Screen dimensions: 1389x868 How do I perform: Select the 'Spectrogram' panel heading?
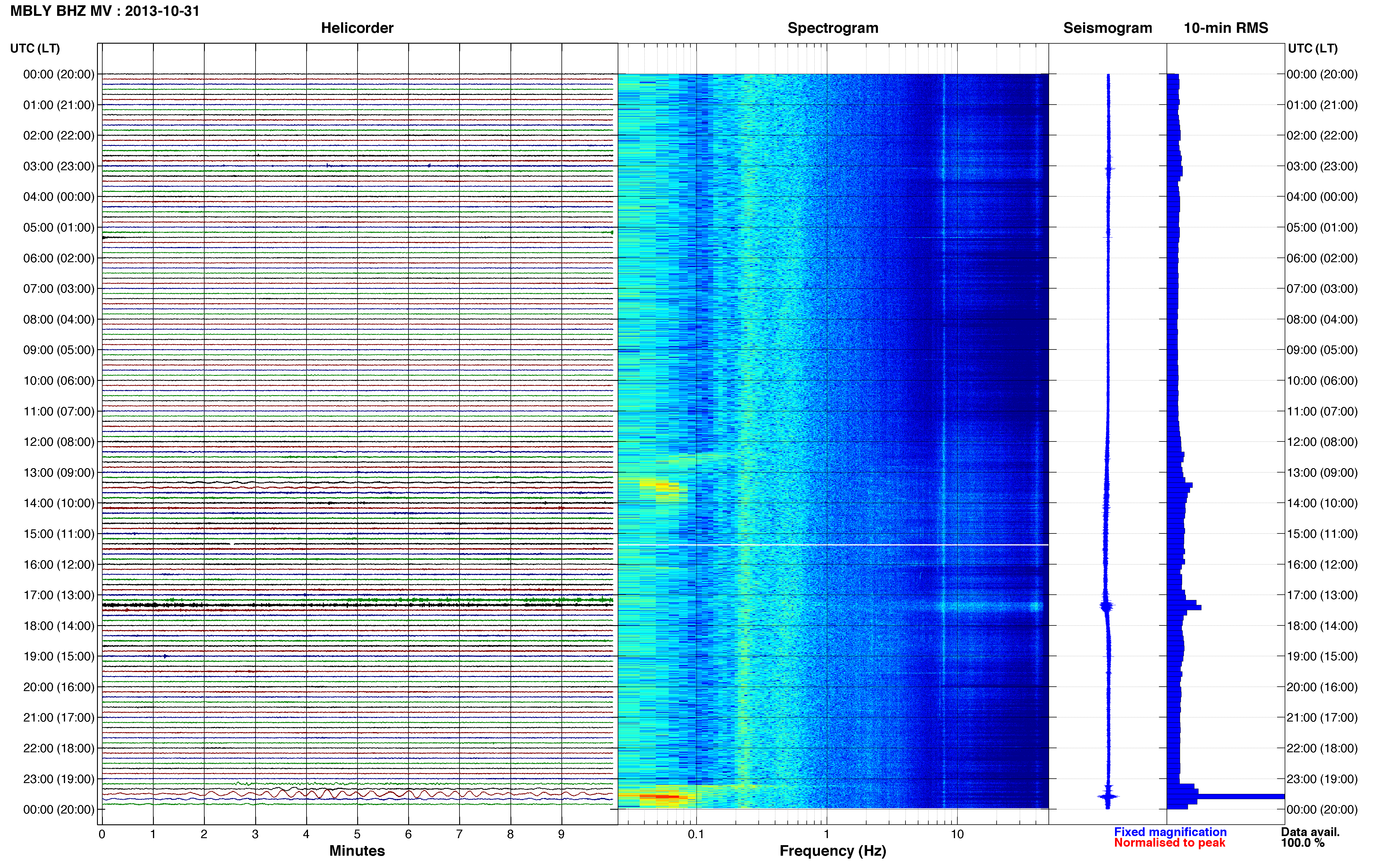click(833, 28)
